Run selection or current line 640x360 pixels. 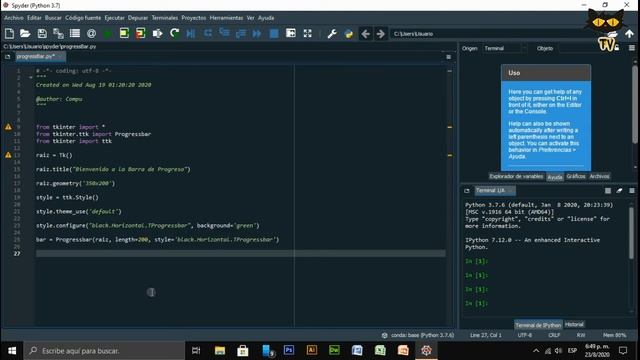[157, 33]
